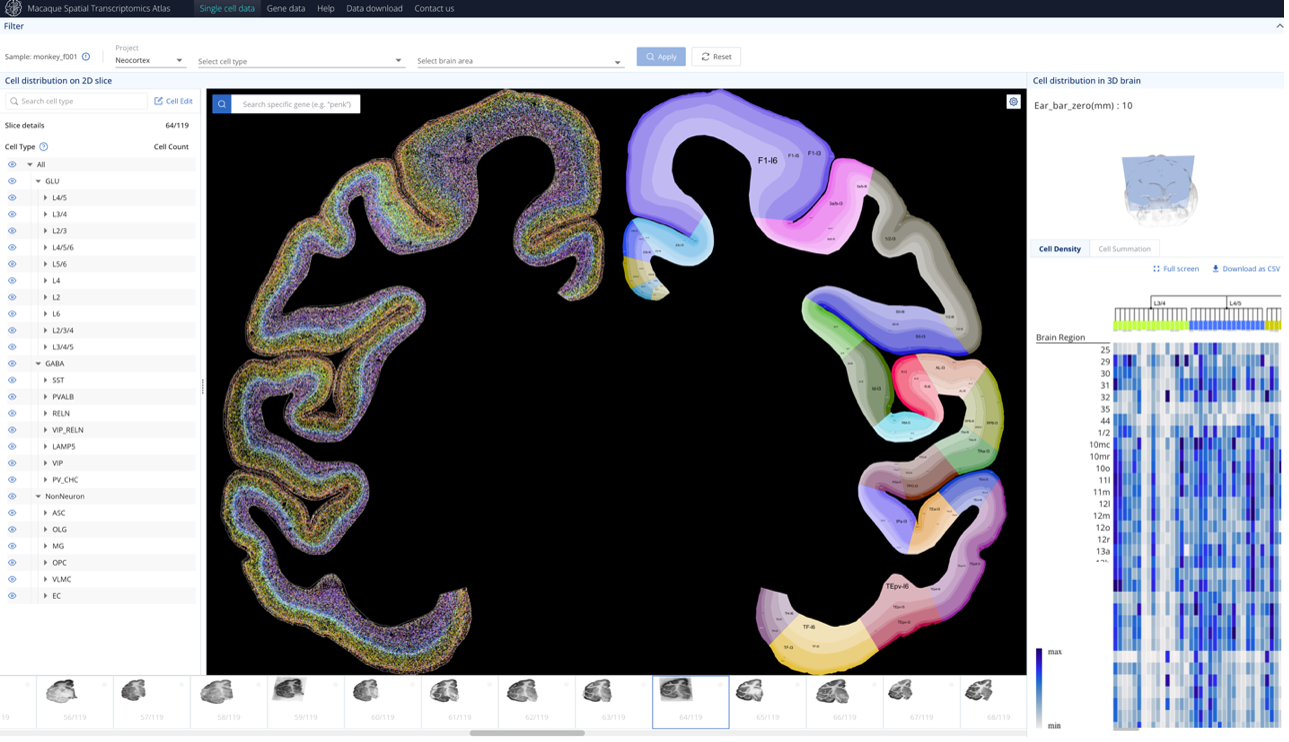Image resolution: width=1289 pixels, height=742 pixels.
Task: Select slice thumbnail 65/119
Action: click(767, 700)
